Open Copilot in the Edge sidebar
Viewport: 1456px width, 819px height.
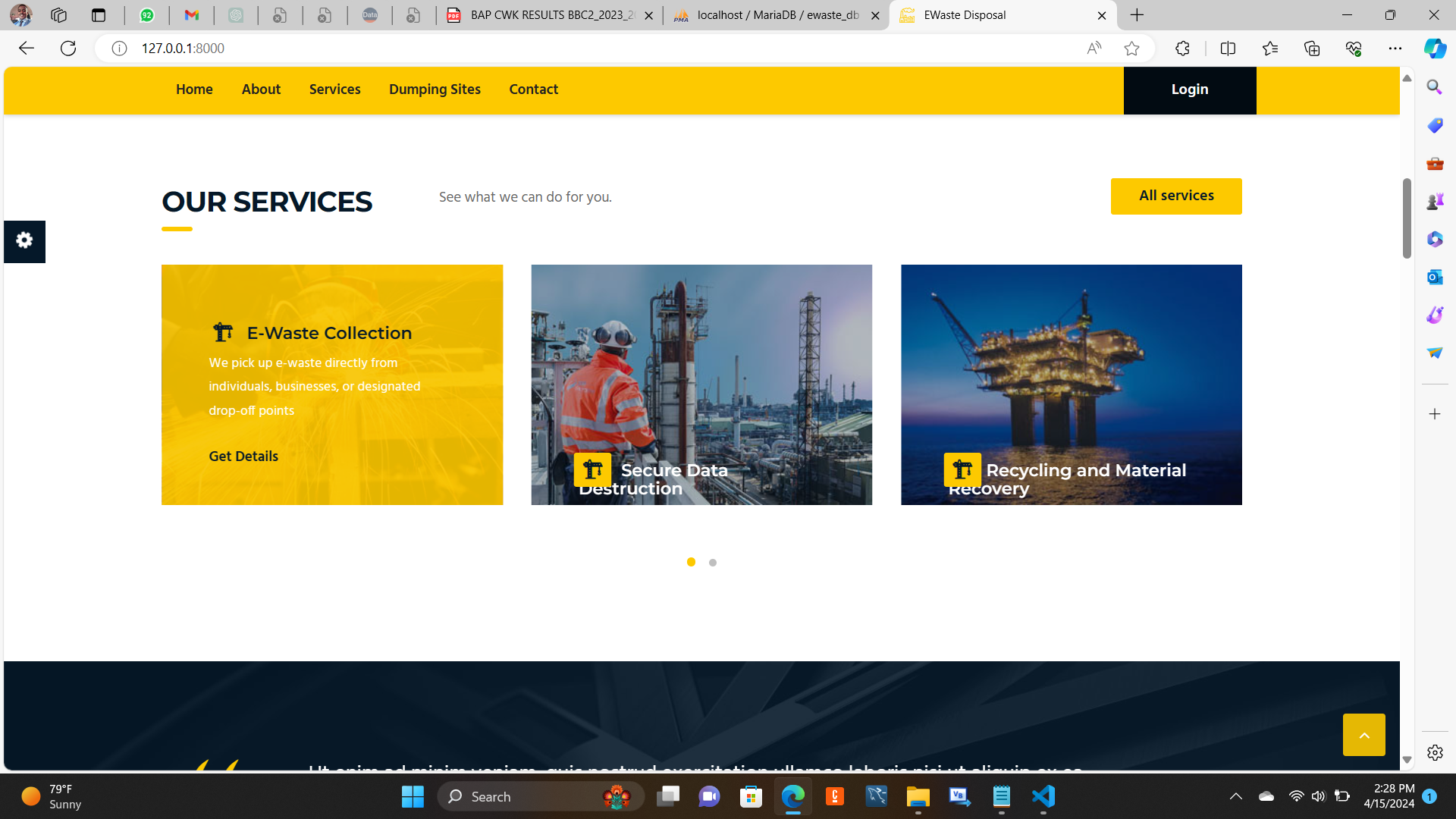tap(1434, 49)
